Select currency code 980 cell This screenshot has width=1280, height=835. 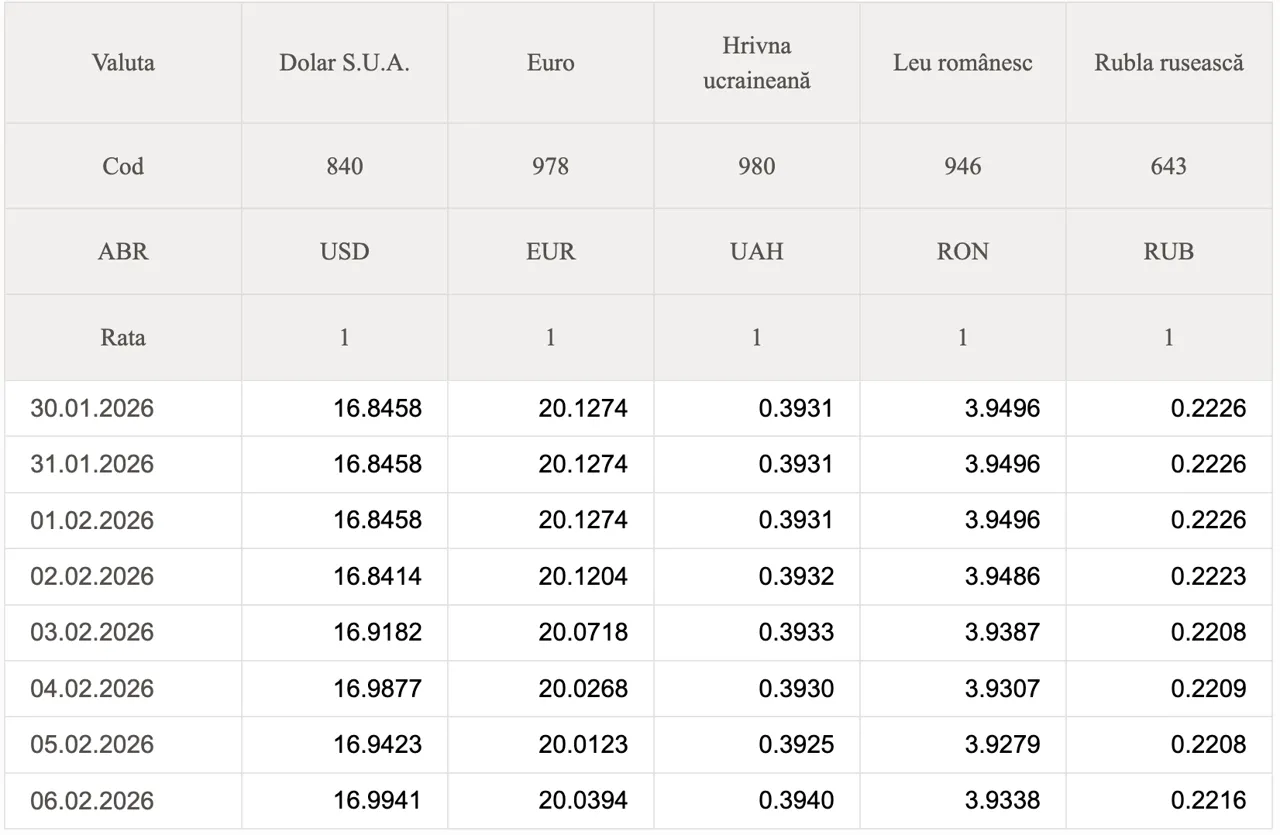756,166
